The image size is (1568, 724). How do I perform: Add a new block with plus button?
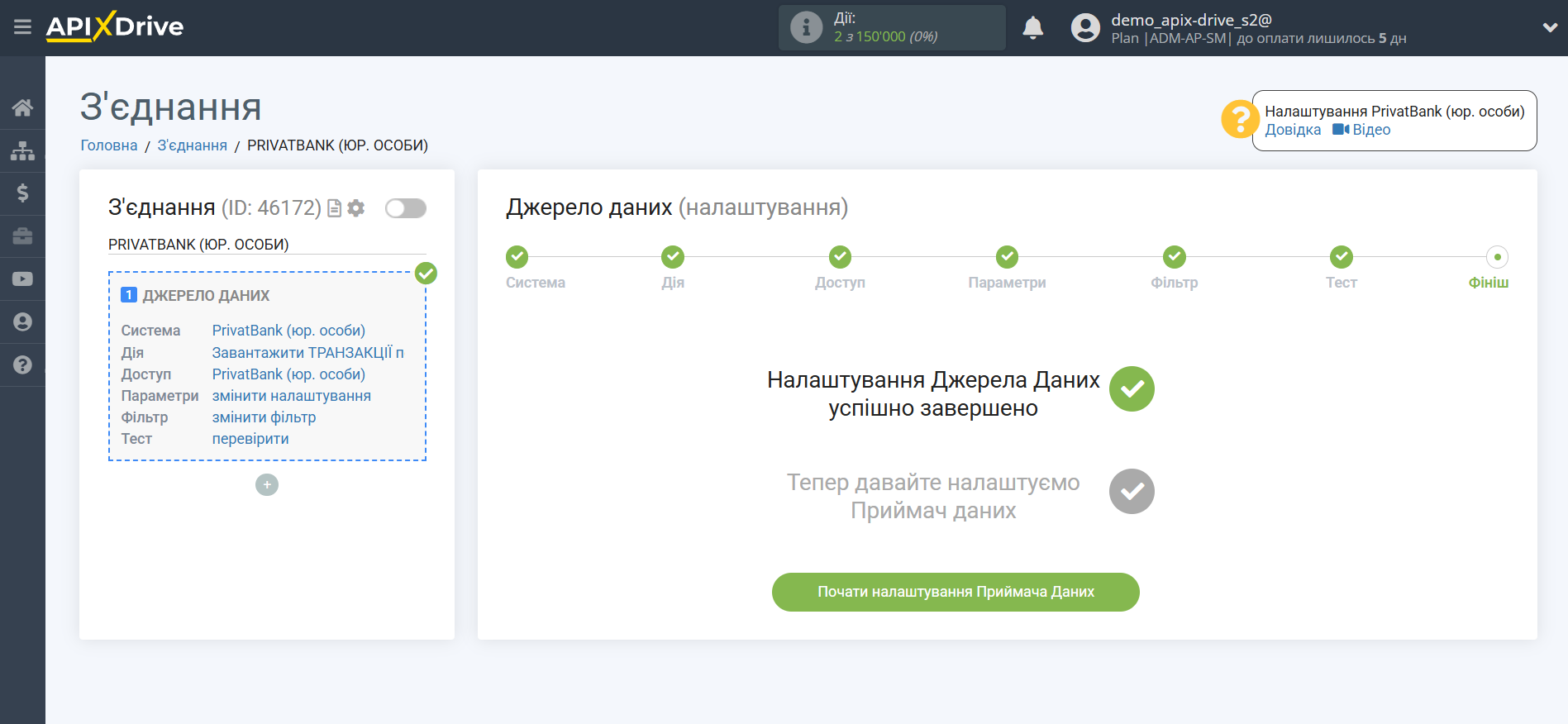coord(267,484)
